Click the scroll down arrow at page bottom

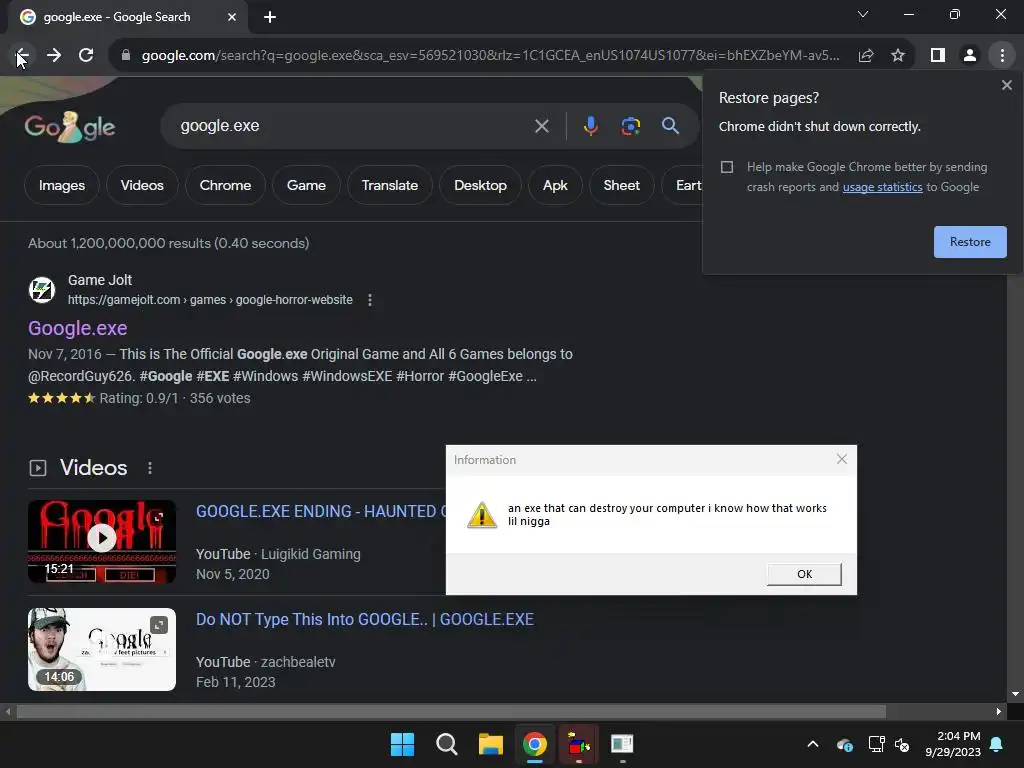1016,694
